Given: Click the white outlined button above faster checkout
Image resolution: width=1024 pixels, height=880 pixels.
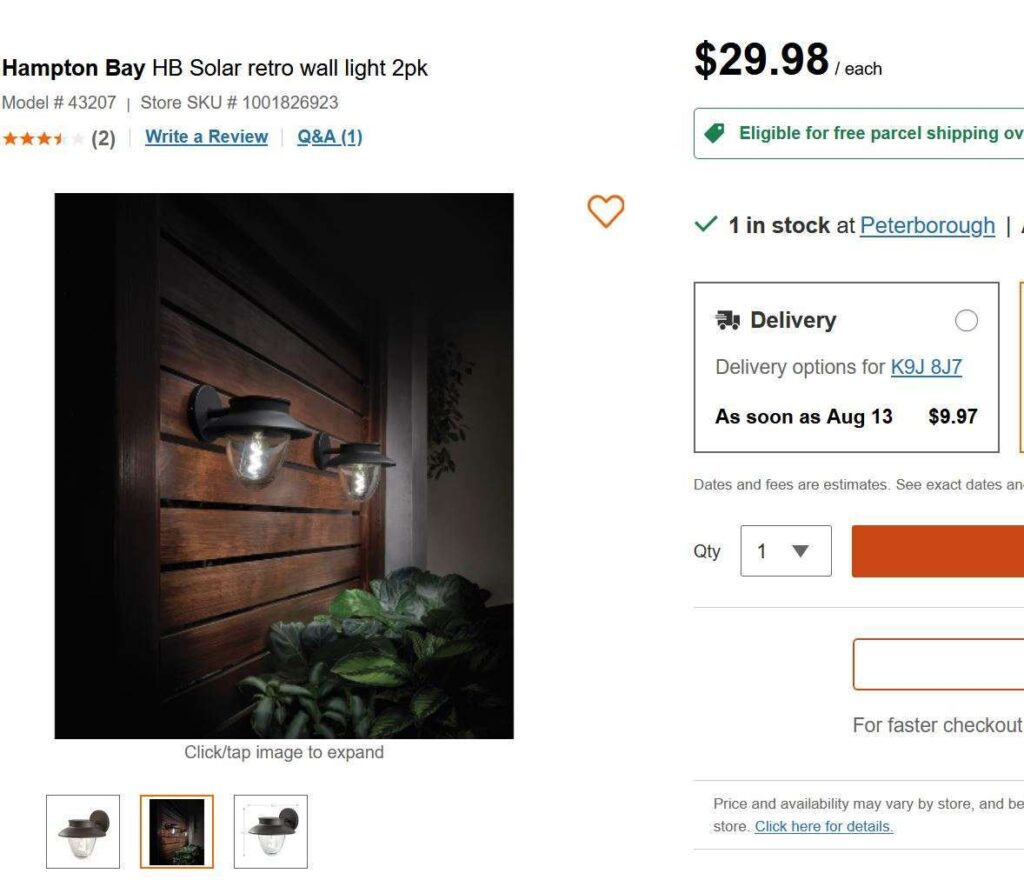Looking at the screenshot, I should tap(938, 664).
